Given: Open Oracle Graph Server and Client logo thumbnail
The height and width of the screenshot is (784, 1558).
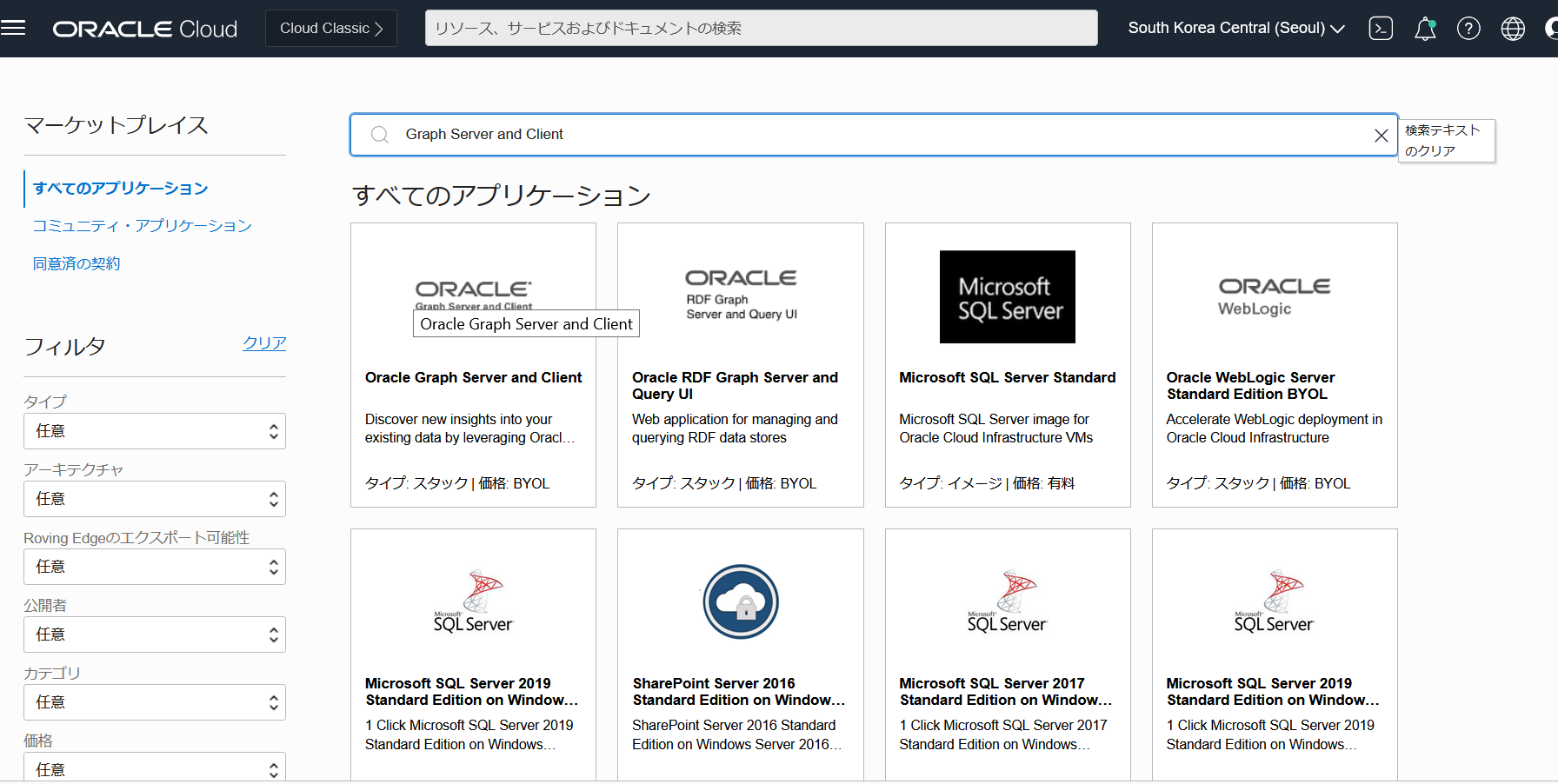Looking at the screenshot, I should click(x=474, y=296).
